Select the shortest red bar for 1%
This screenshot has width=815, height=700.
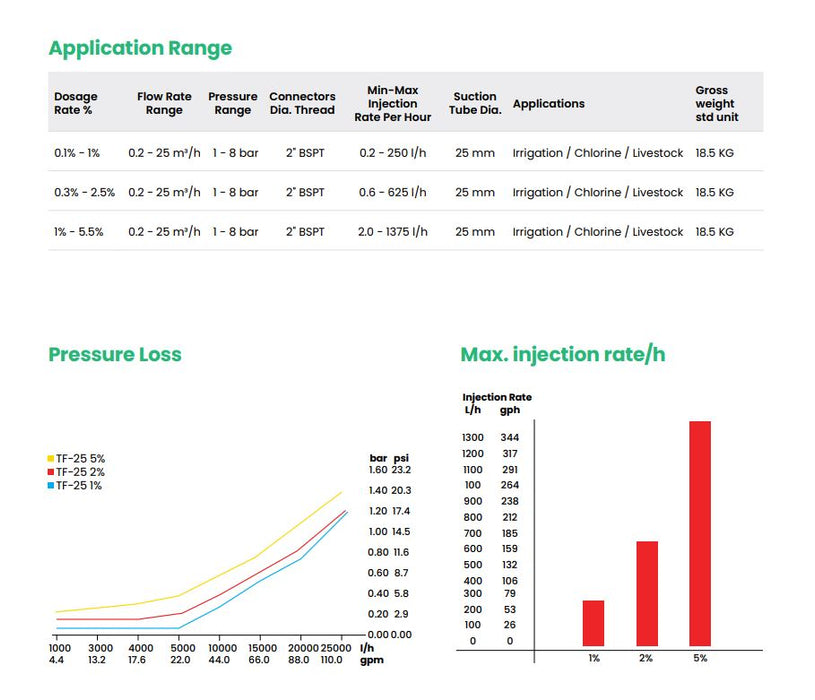593,622
